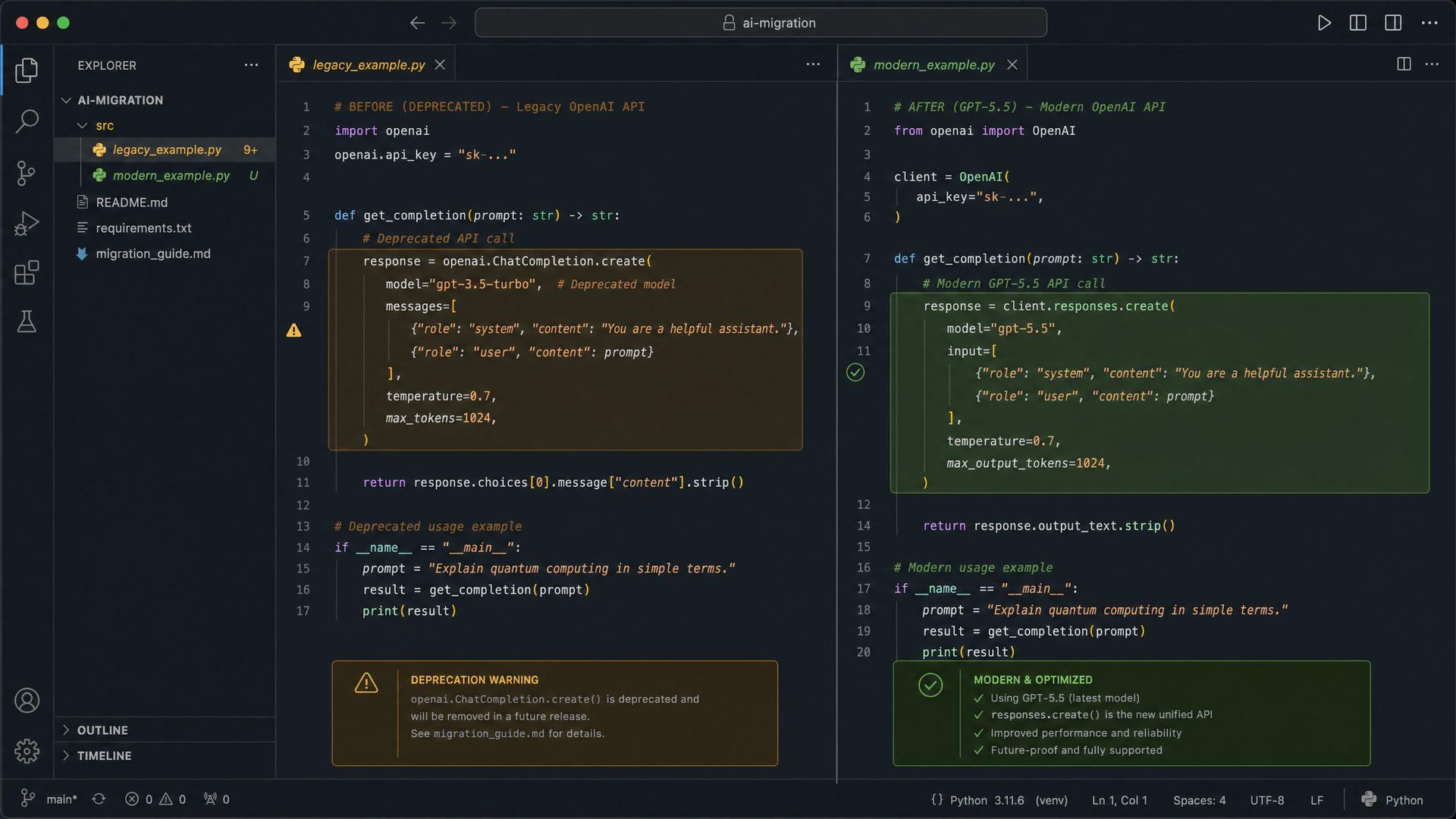Open more actions for legacy editor group

click(813, 64)
